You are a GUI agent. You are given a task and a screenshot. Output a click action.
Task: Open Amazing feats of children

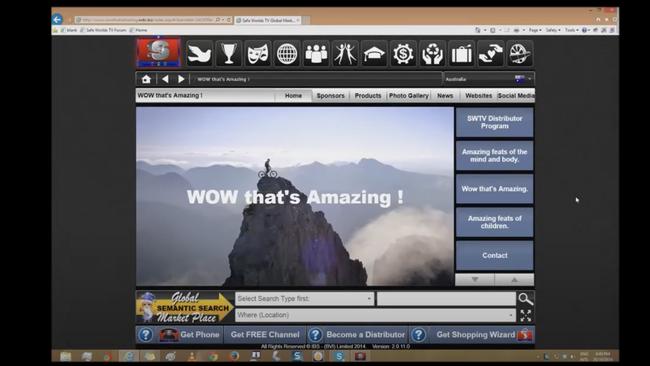[495, 222]
